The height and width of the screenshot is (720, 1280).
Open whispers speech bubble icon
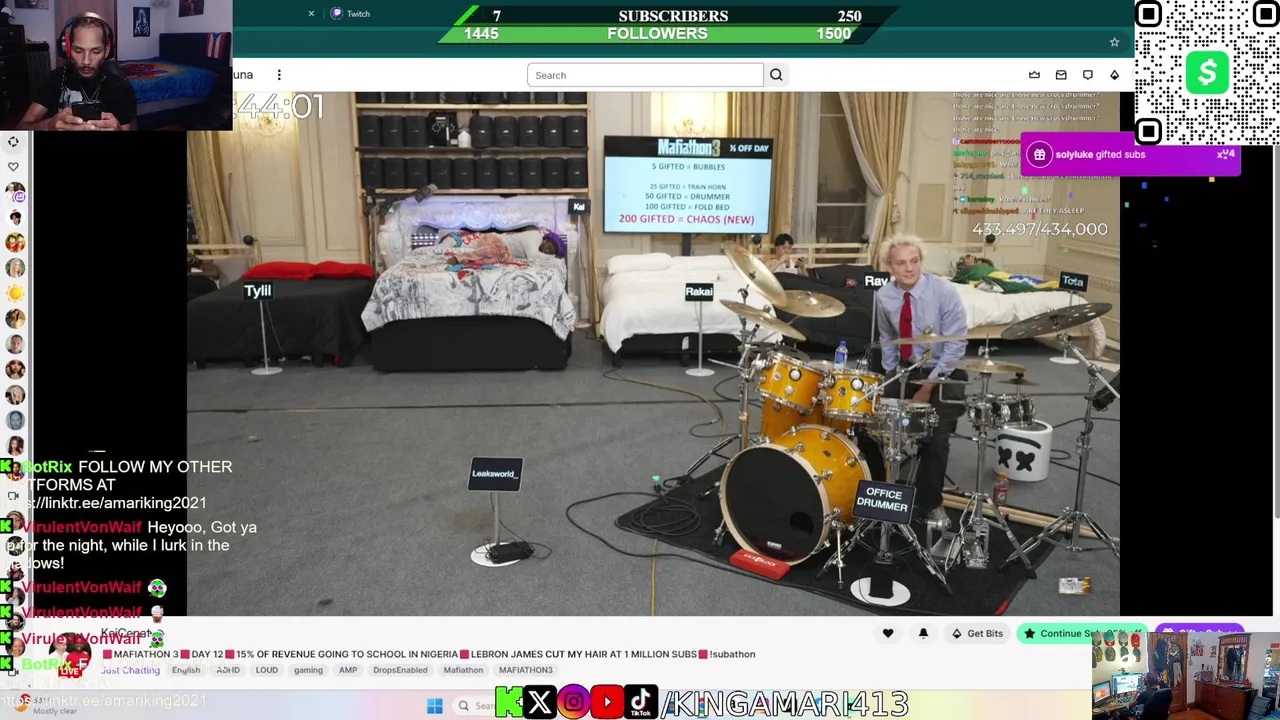pyautogui.click(x=1088, y=75)
